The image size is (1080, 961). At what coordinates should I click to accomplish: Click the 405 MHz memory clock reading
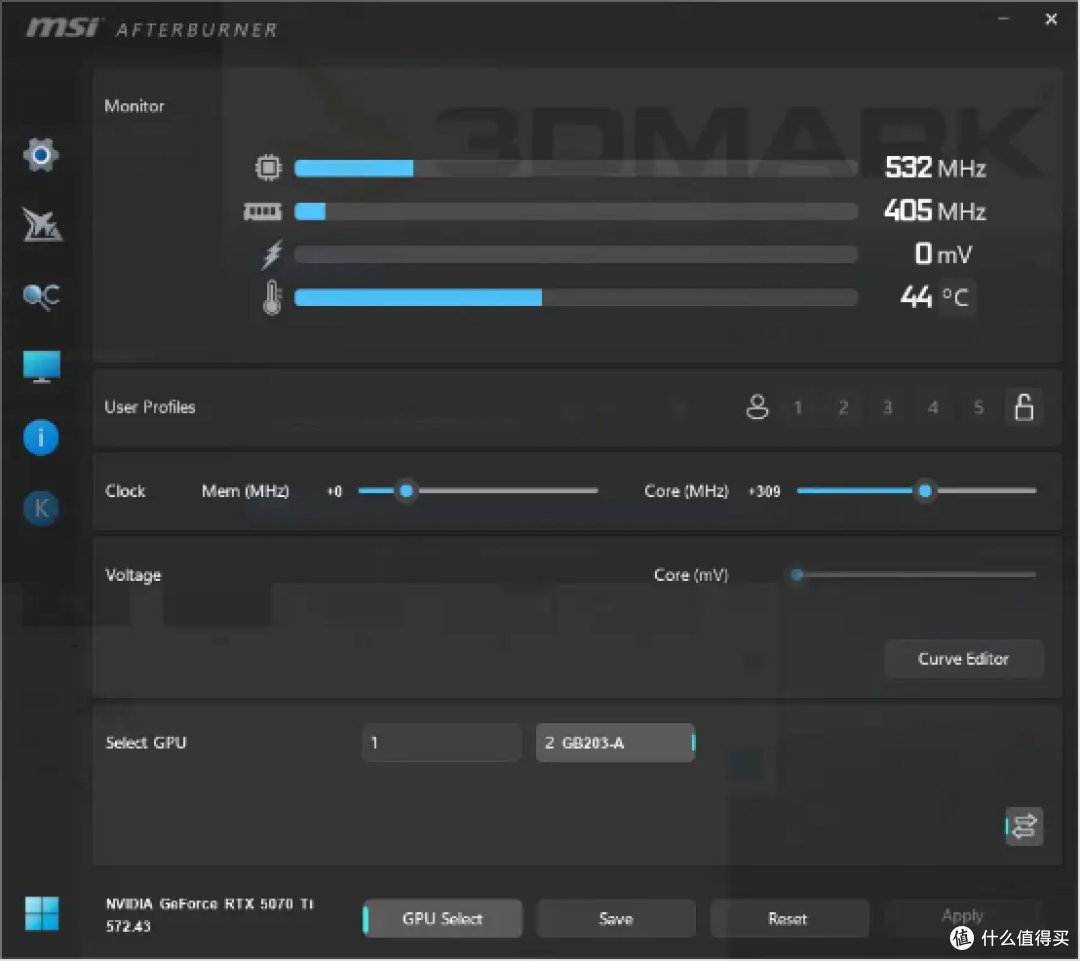click(x=935, y=211)
